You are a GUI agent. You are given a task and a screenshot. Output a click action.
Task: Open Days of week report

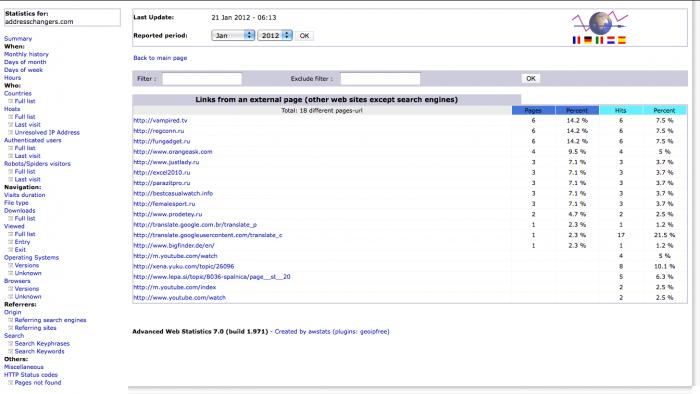click(x=23, y=70)
